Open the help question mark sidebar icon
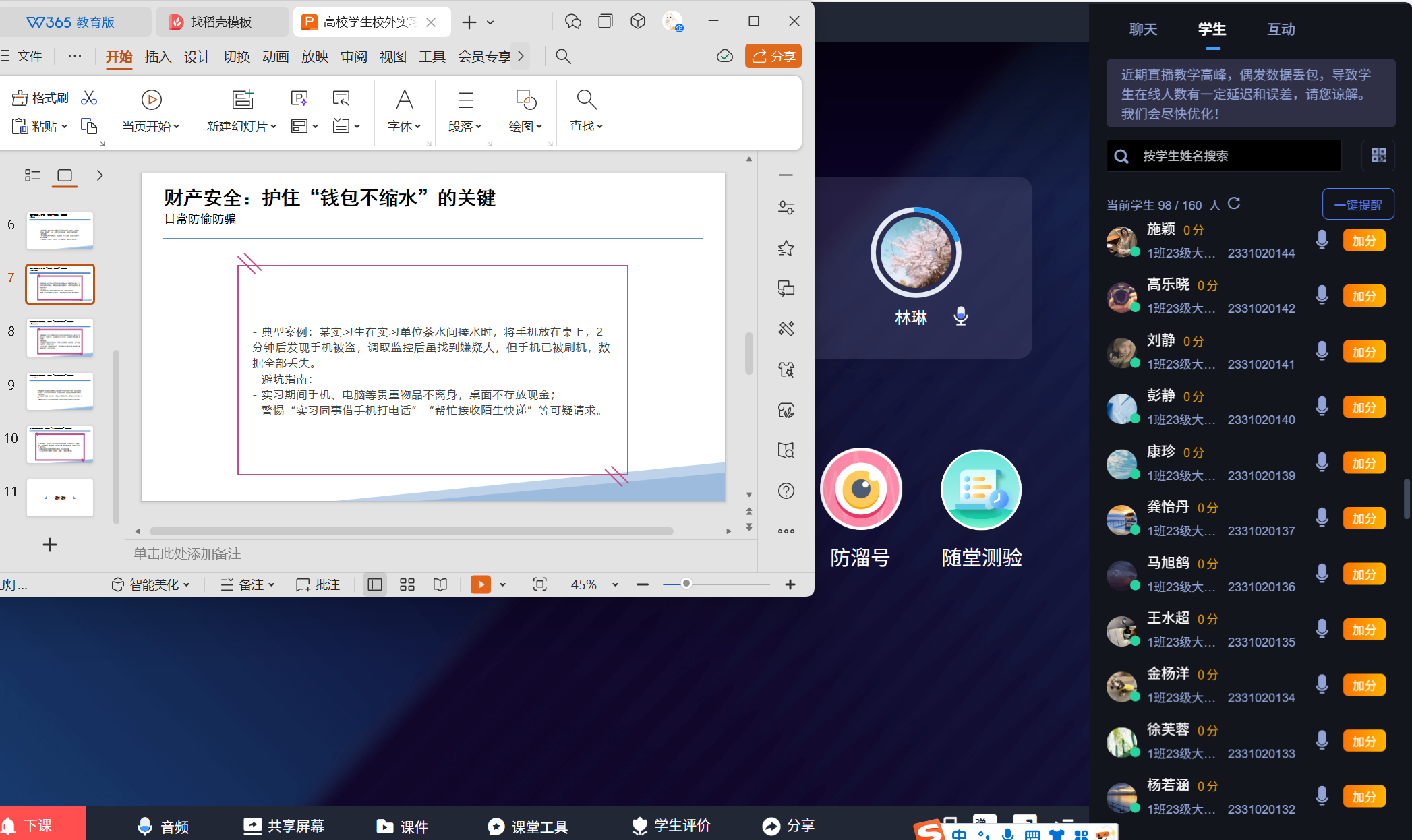1412x840 pixels. (786, 491)
